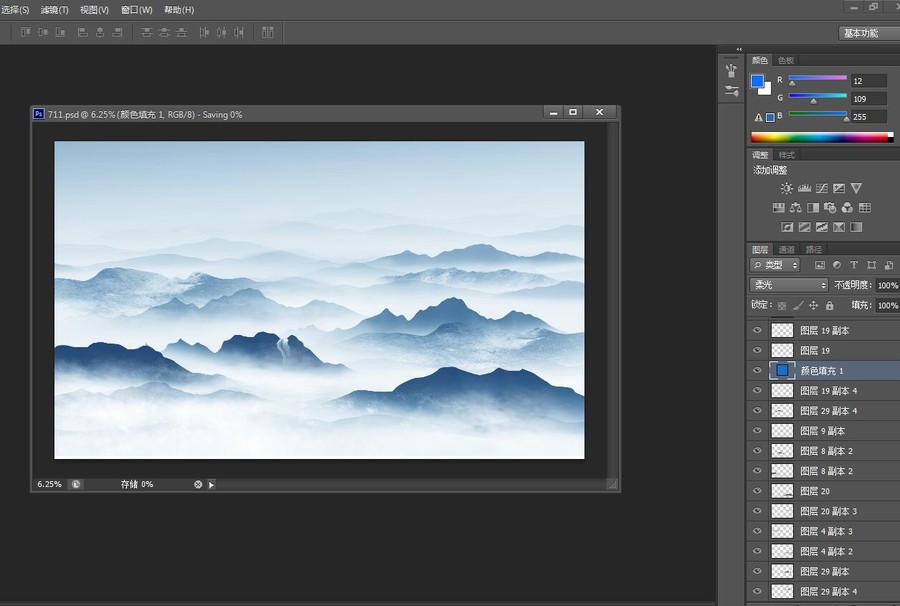Add an Invert adjustment

click(x=787, y=227)
